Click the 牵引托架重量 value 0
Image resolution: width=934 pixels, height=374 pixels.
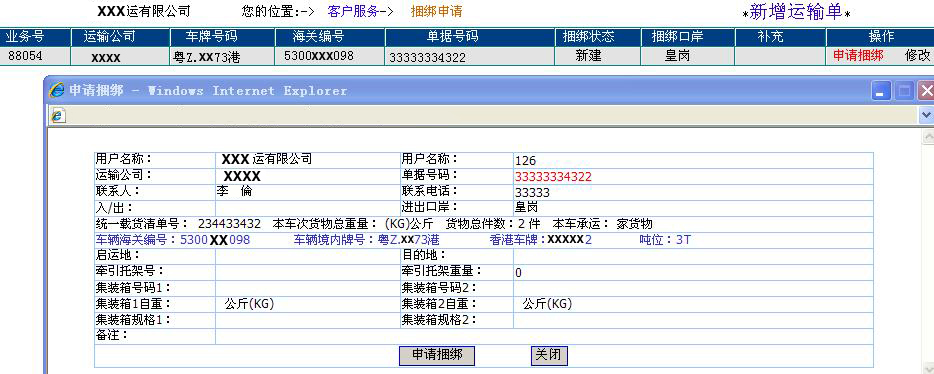518,273
